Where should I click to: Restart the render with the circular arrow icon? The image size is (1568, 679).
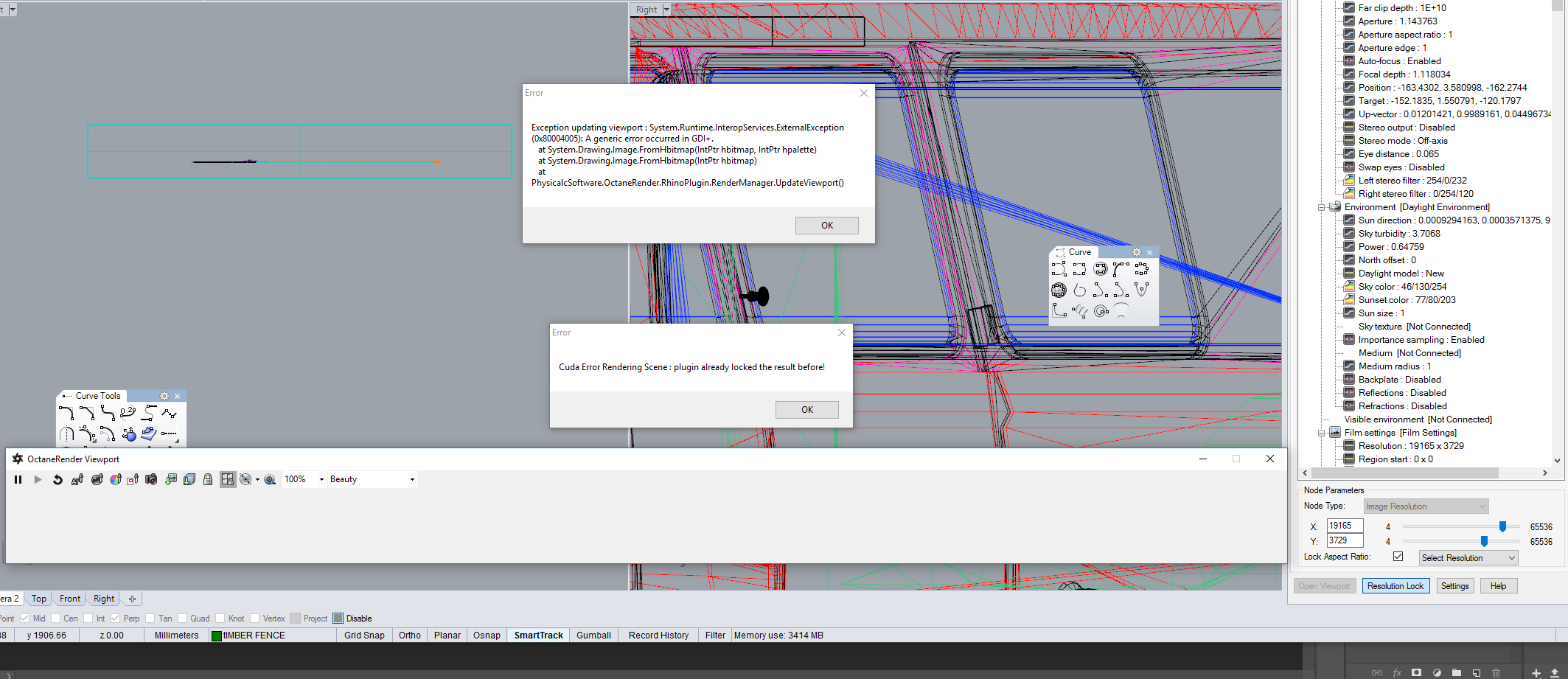pyautogui.click(x=58, y=480)
